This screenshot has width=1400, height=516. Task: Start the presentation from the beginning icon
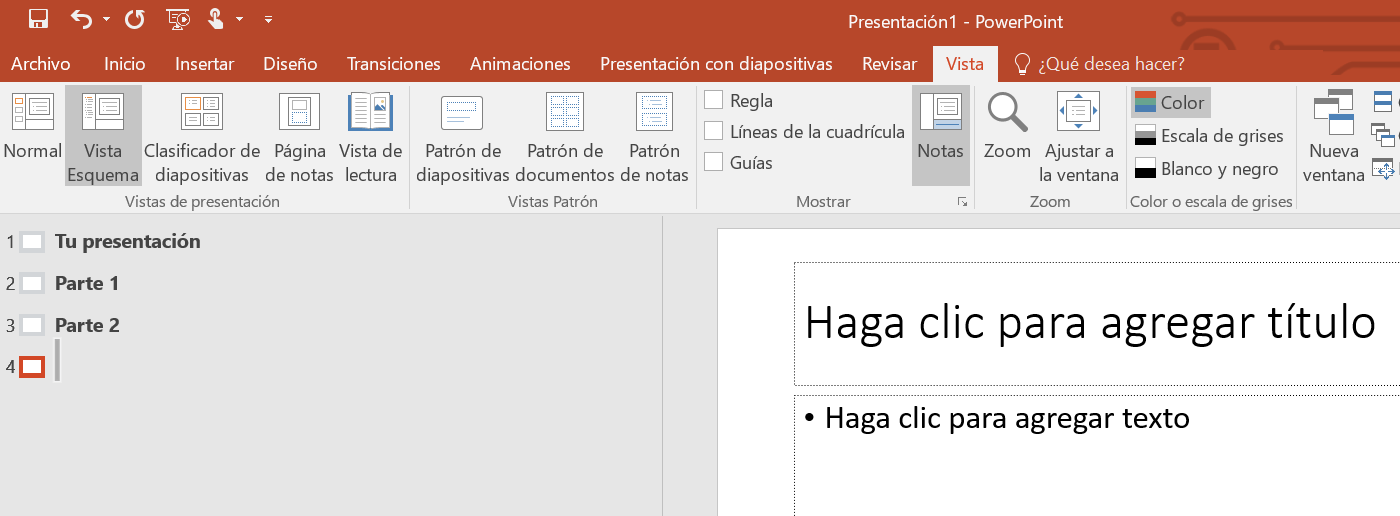[x=179, y=19]
